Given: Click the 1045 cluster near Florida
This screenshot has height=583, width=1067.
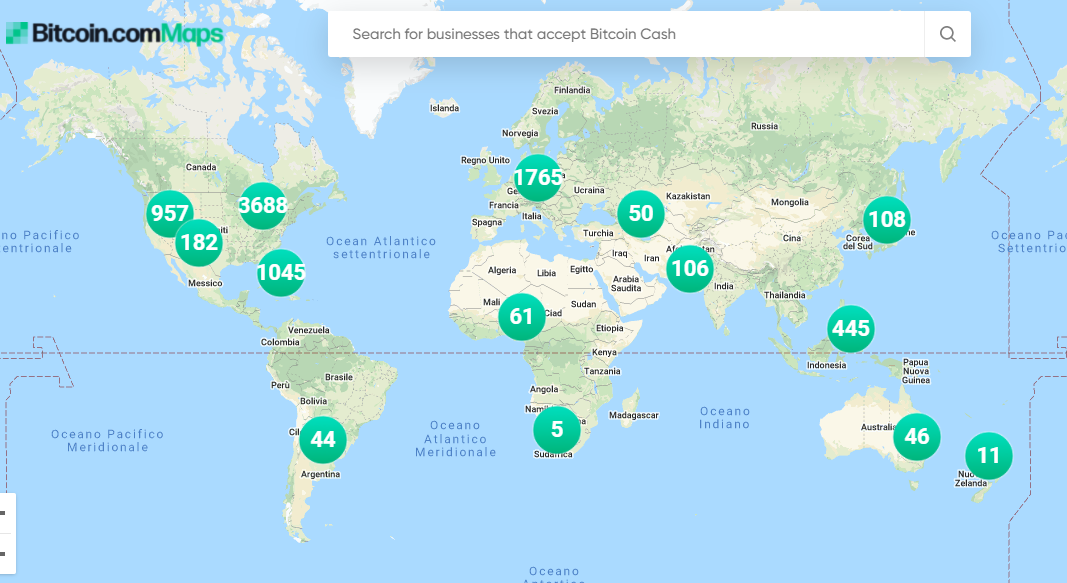Looking at the screenshot, I should 280,273.
